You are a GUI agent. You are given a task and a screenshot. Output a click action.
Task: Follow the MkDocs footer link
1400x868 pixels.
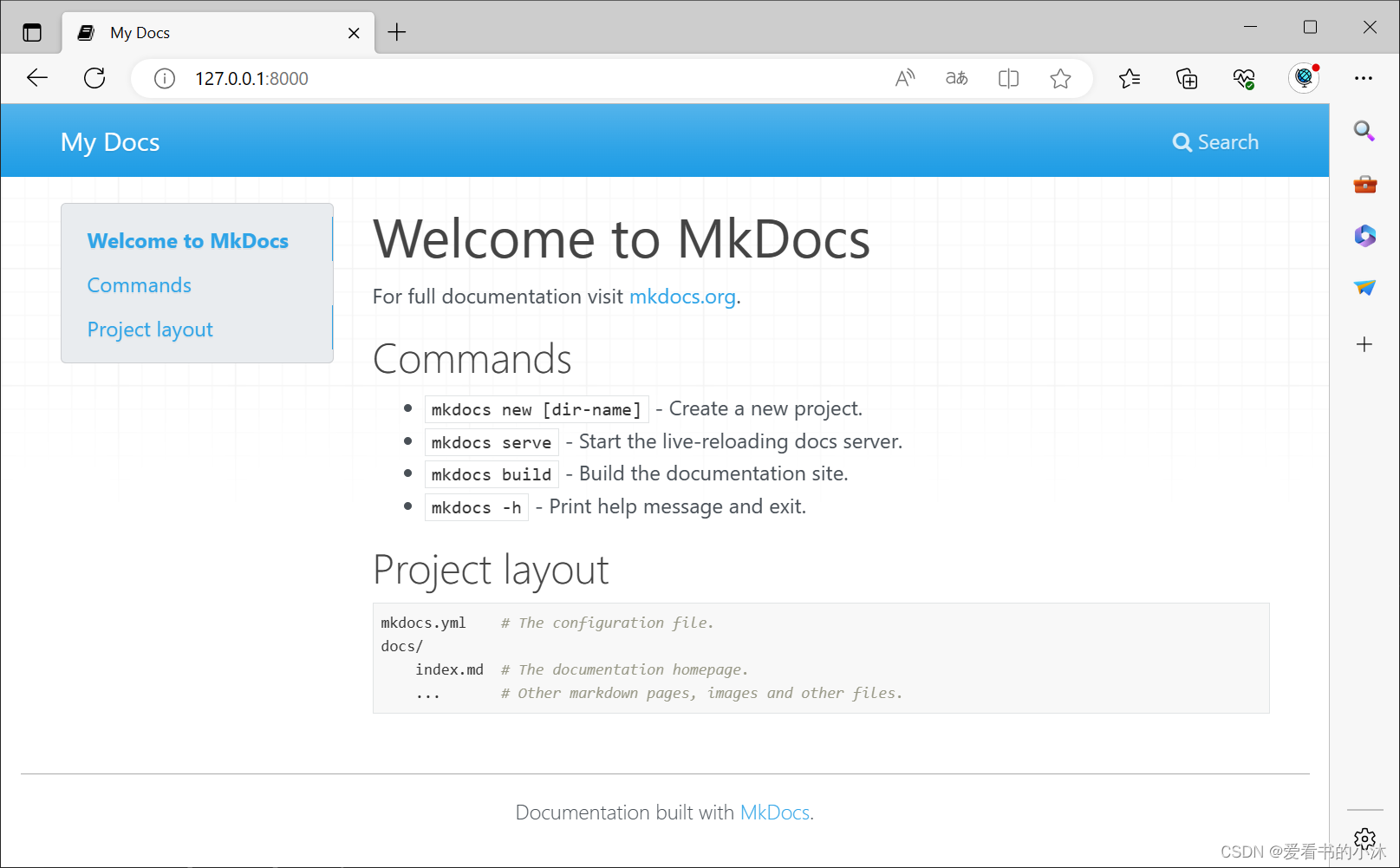point(775,813)
